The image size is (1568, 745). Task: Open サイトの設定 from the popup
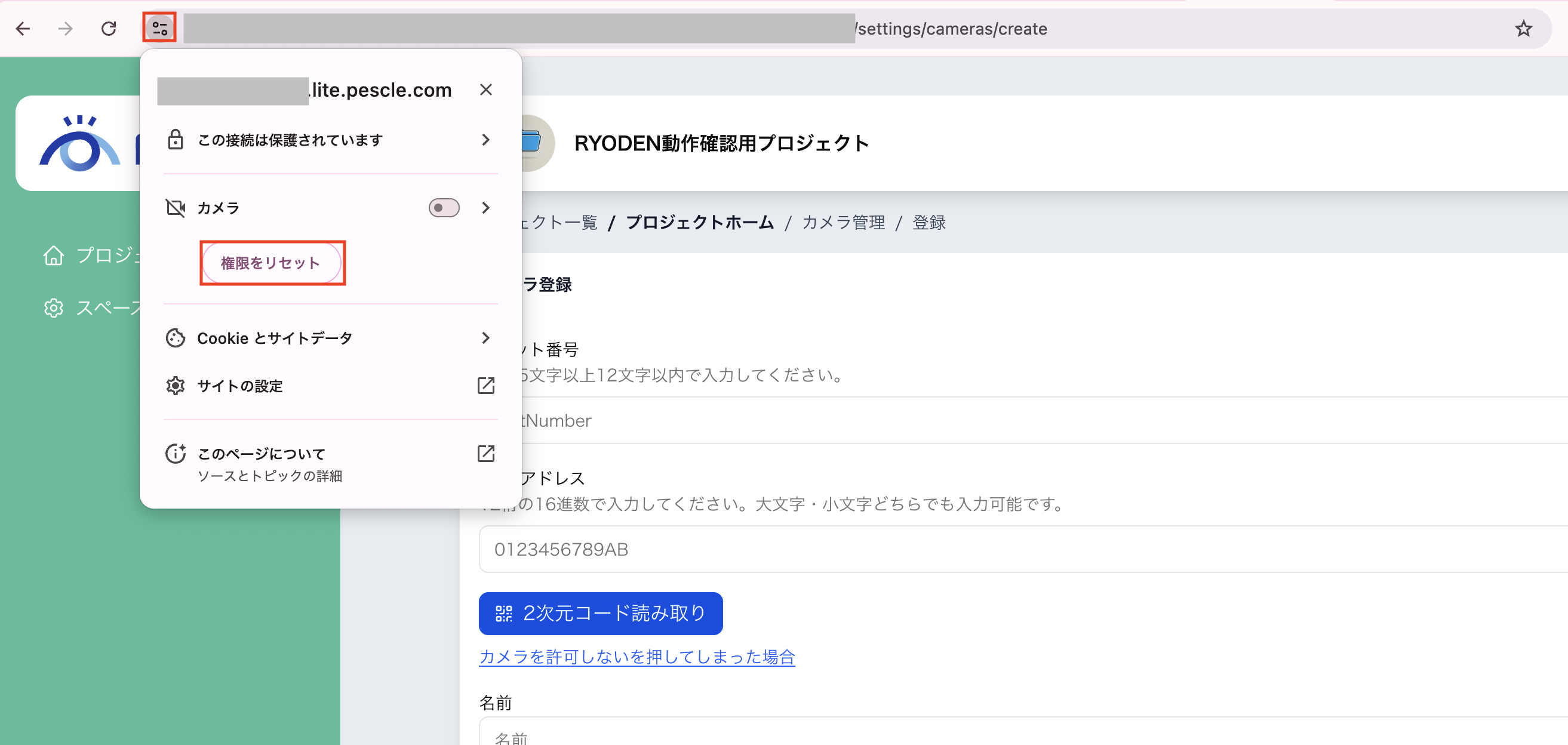[x=239, y=385]
